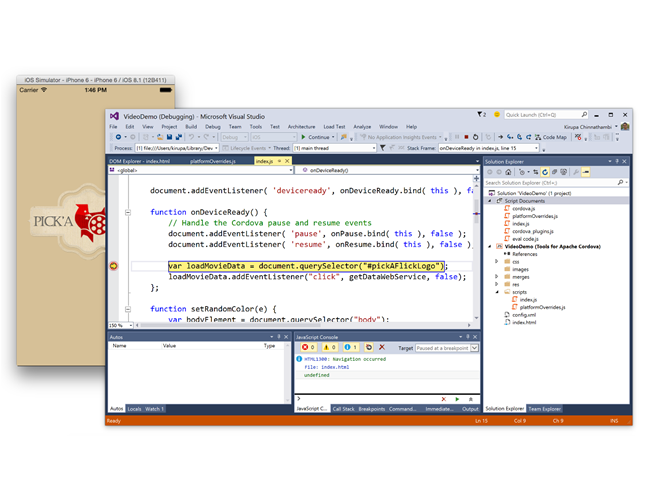Click the Clear console red X icon

coord(382,347)
